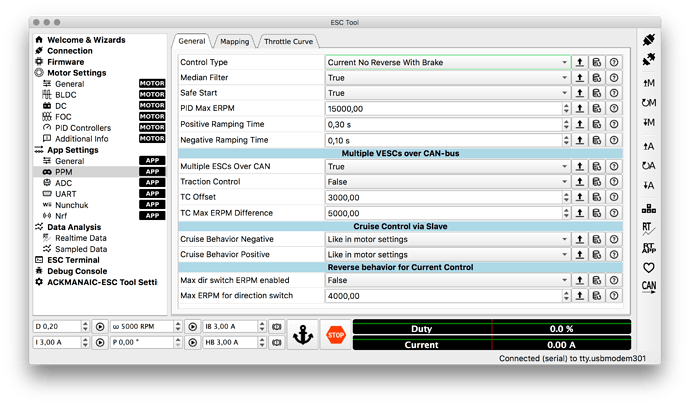This screenshot has height=406, width=690.
Task: Click the PID Max ERPM value field
Action: [x=444, y=109]
